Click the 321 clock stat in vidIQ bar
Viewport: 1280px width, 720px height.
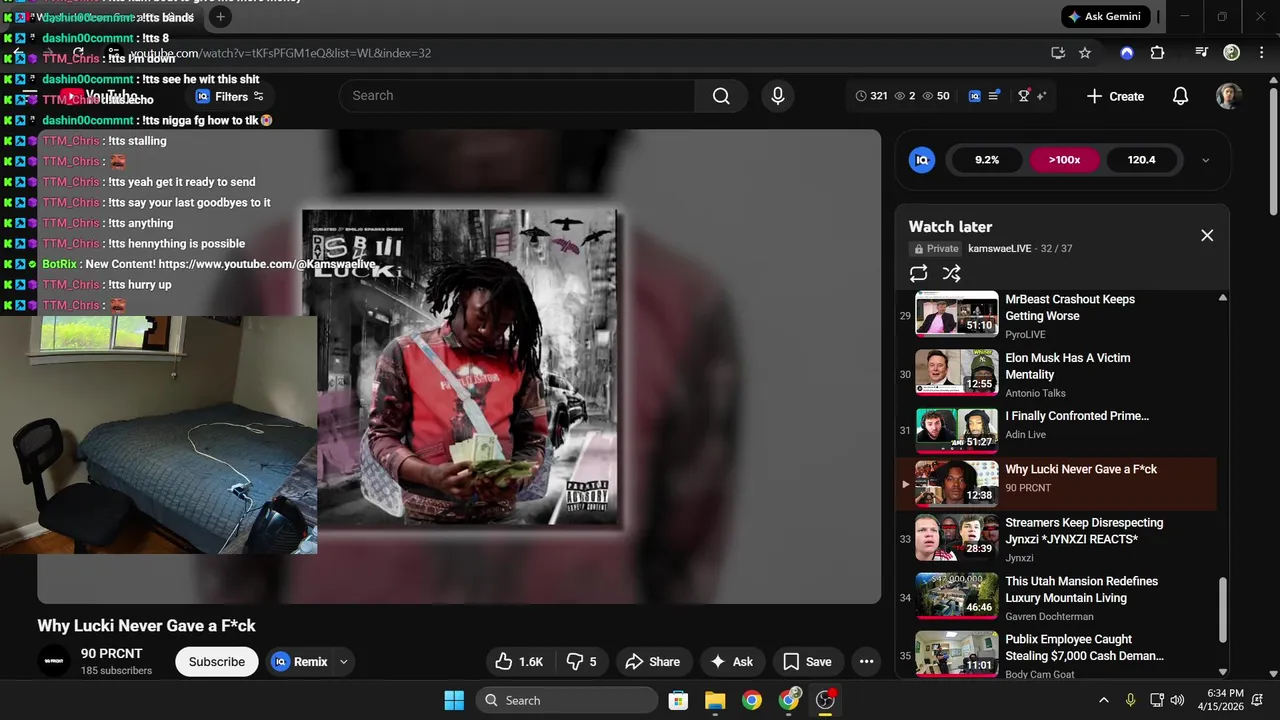point(871,96)
